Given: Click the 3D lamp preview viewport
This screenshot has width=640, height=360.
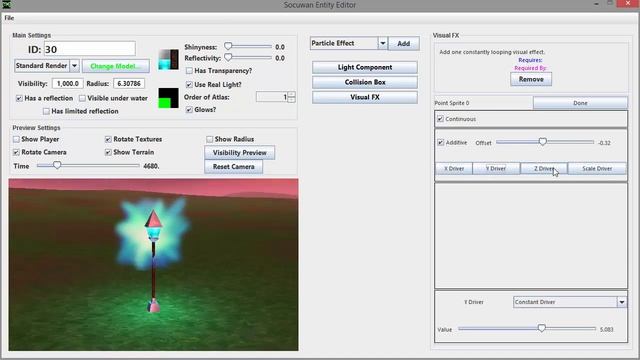Looking at the screenshot, I should (153, 264).
